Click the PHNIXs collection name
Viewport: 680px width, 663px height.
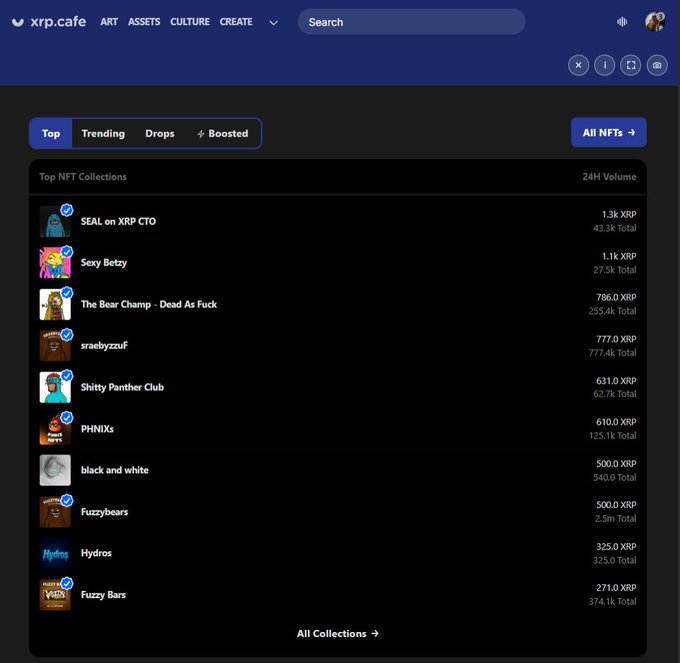(97, 429)
